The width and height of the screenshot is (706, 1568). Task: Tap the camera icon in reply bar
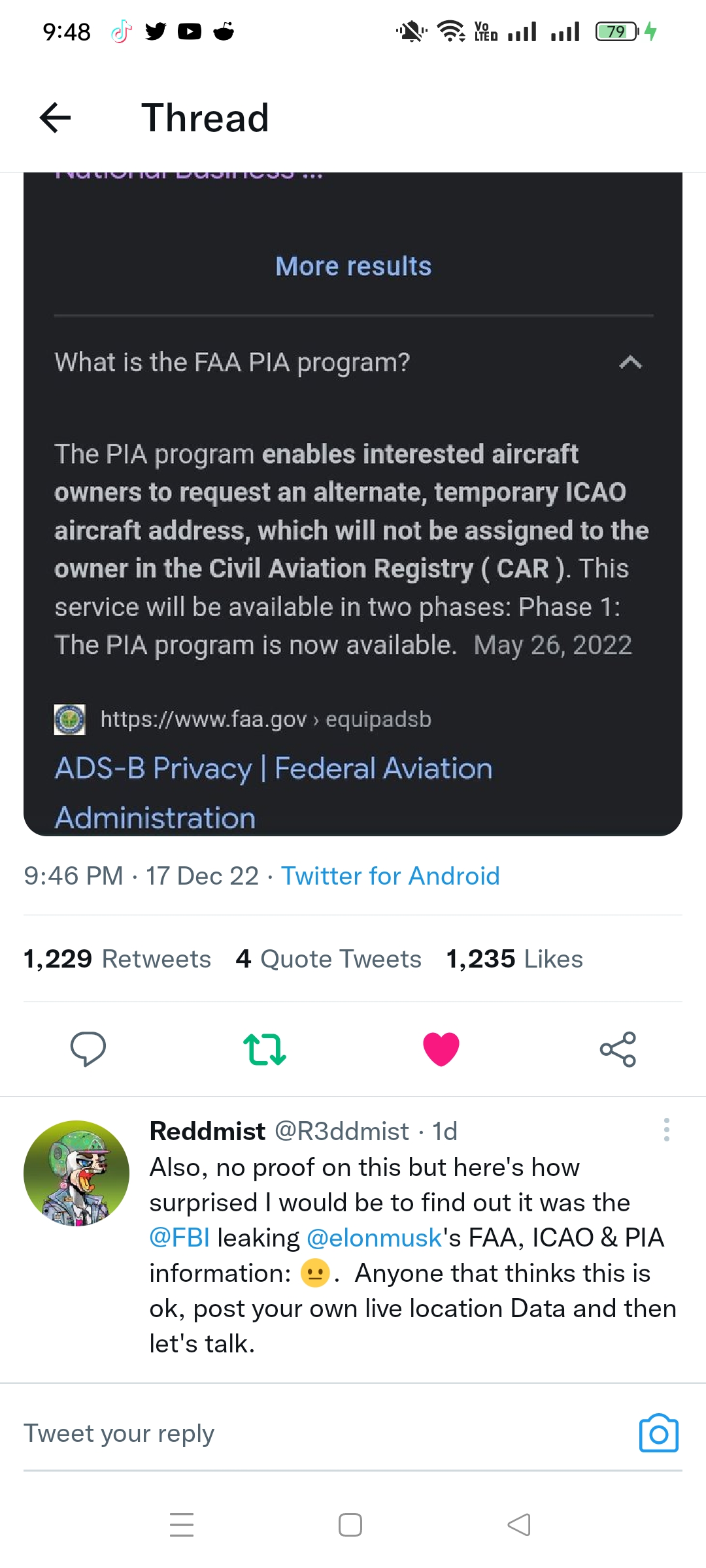[658, 1433]
